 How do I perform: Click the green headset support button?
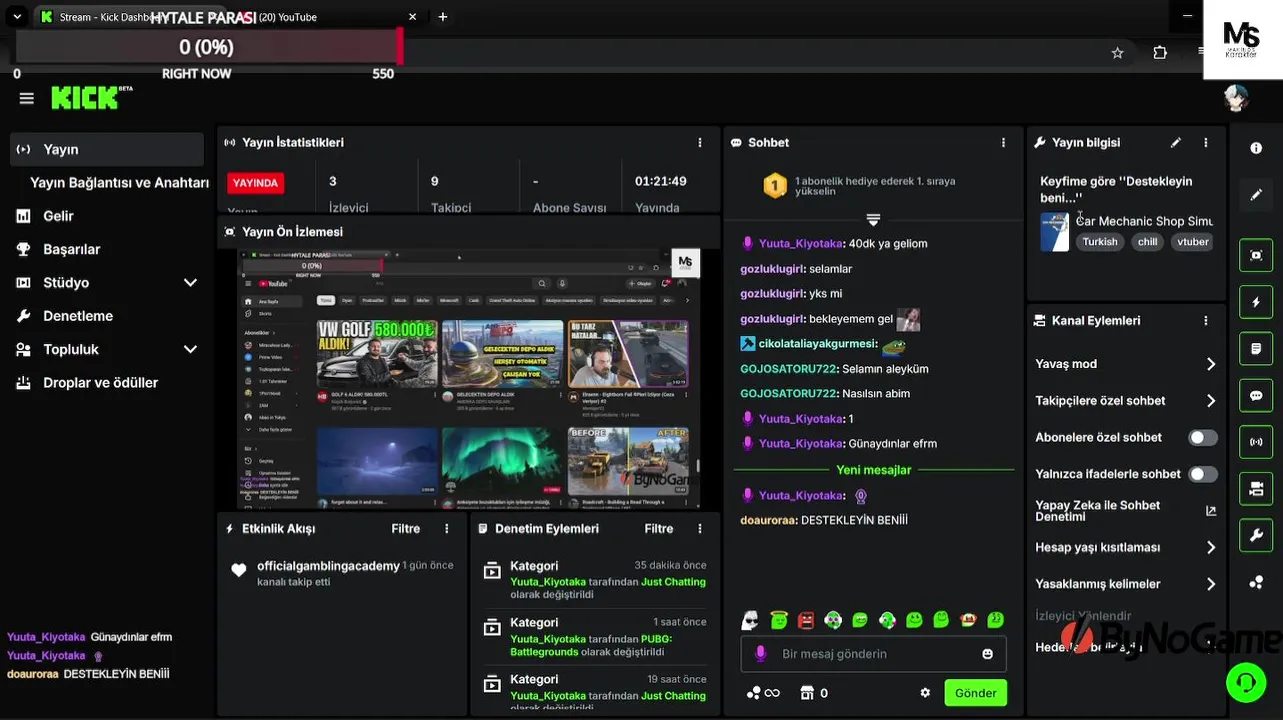click(x=1246, y=682)
